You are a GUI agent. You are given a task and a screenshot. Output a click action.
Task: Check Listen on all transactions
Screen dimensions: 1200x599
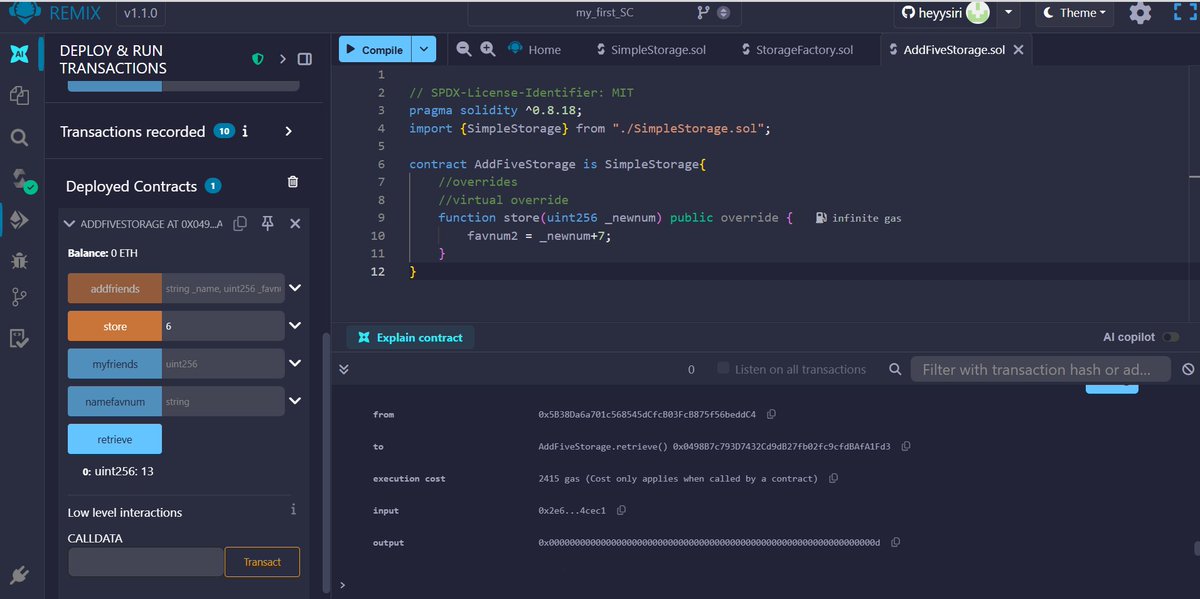723,369
